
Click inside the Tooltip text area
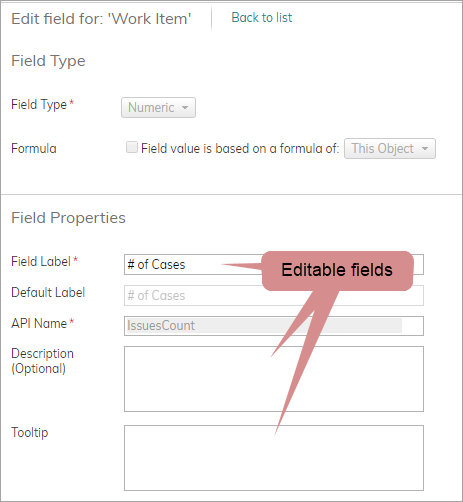pos(274,458)
